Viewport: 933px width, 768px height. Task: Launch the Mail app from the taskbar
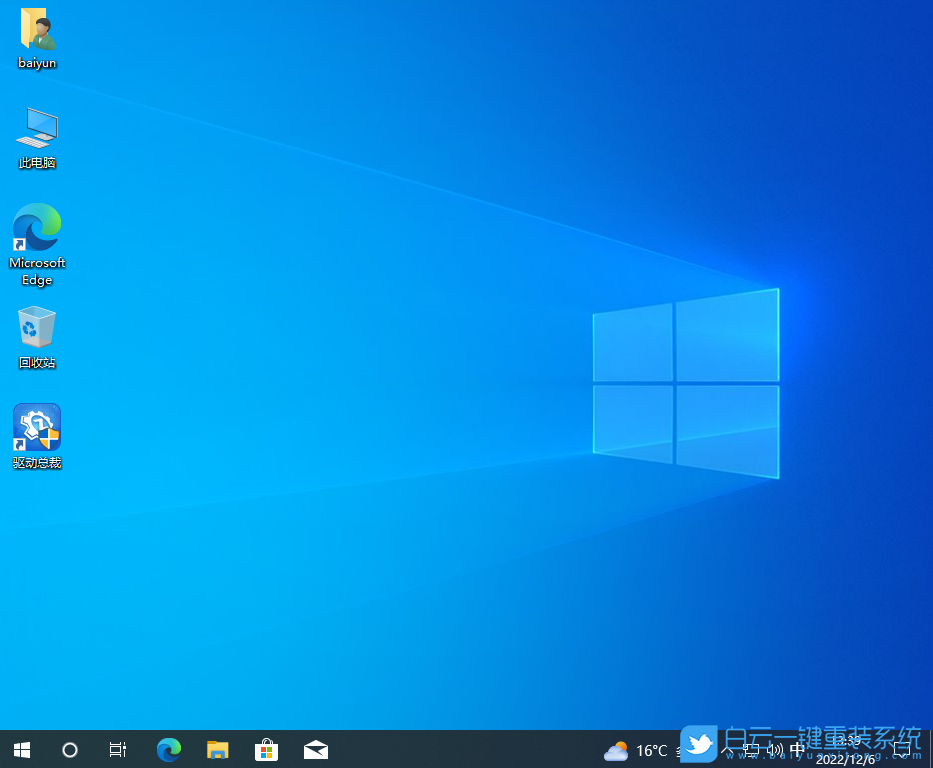[x=315, y=749]
